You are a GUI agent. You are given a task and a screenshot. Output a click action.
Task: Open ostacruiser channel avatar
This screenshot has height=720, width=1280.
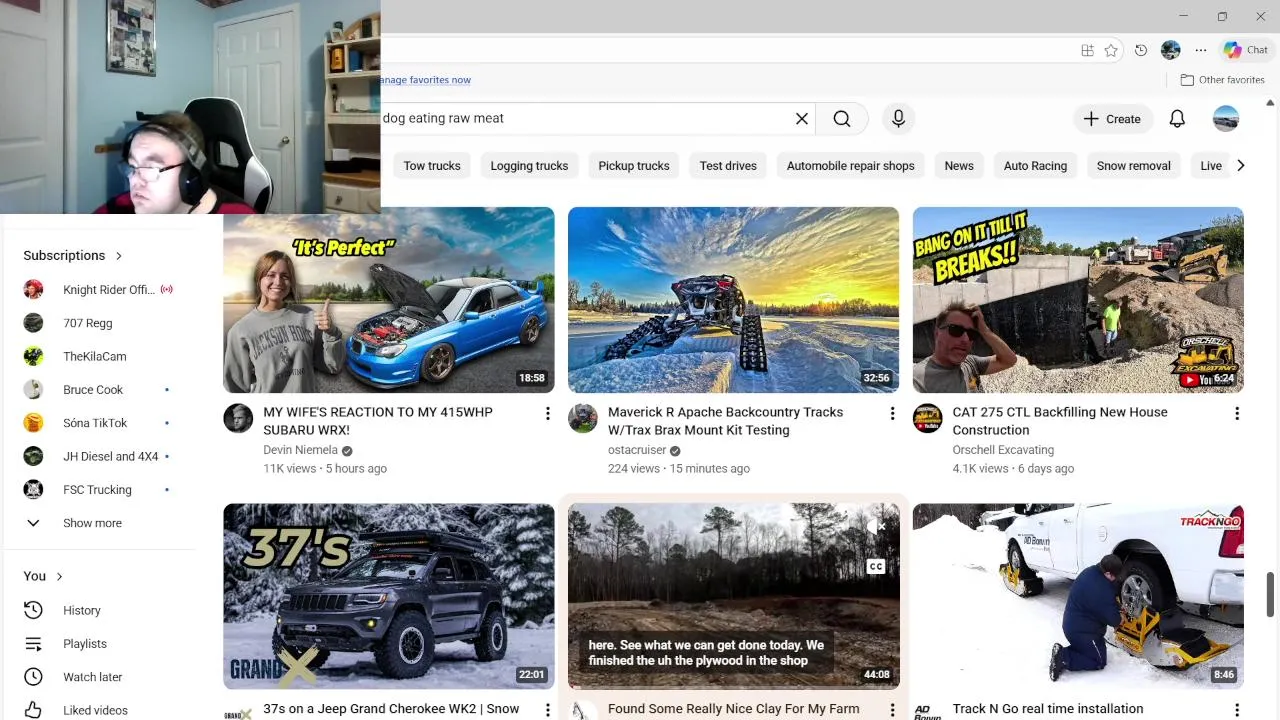coord(583,418)
